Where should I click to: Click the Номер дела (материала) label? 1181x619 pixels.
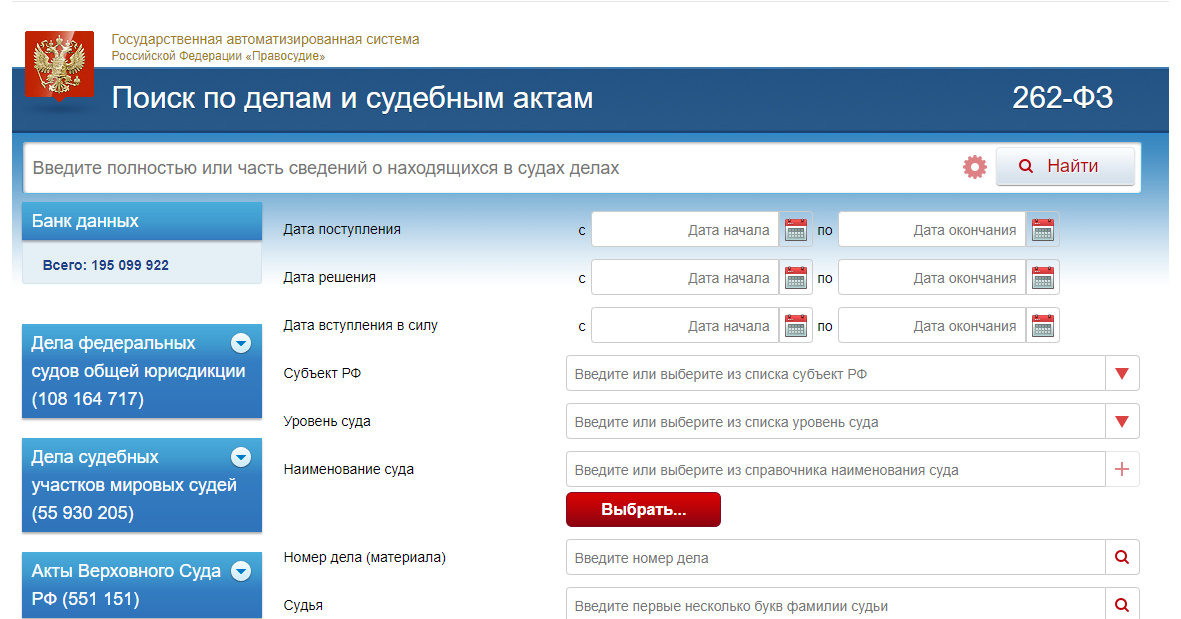tap(365, 557)
